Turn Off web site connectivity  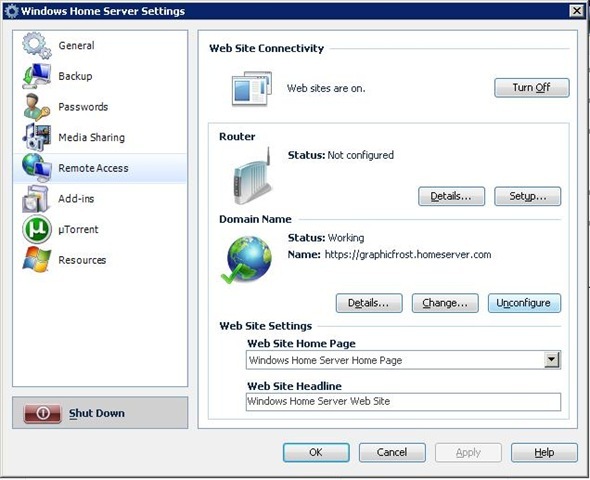pyautogui.click(x=531, y=88)
